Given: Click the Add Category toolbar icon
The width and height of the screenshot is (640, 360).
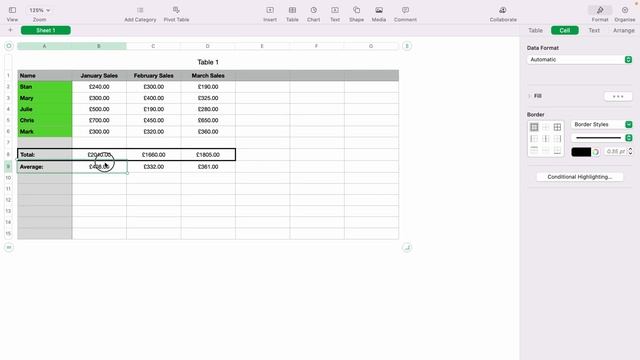Looking at the screenshot, I should click(140, 10).
